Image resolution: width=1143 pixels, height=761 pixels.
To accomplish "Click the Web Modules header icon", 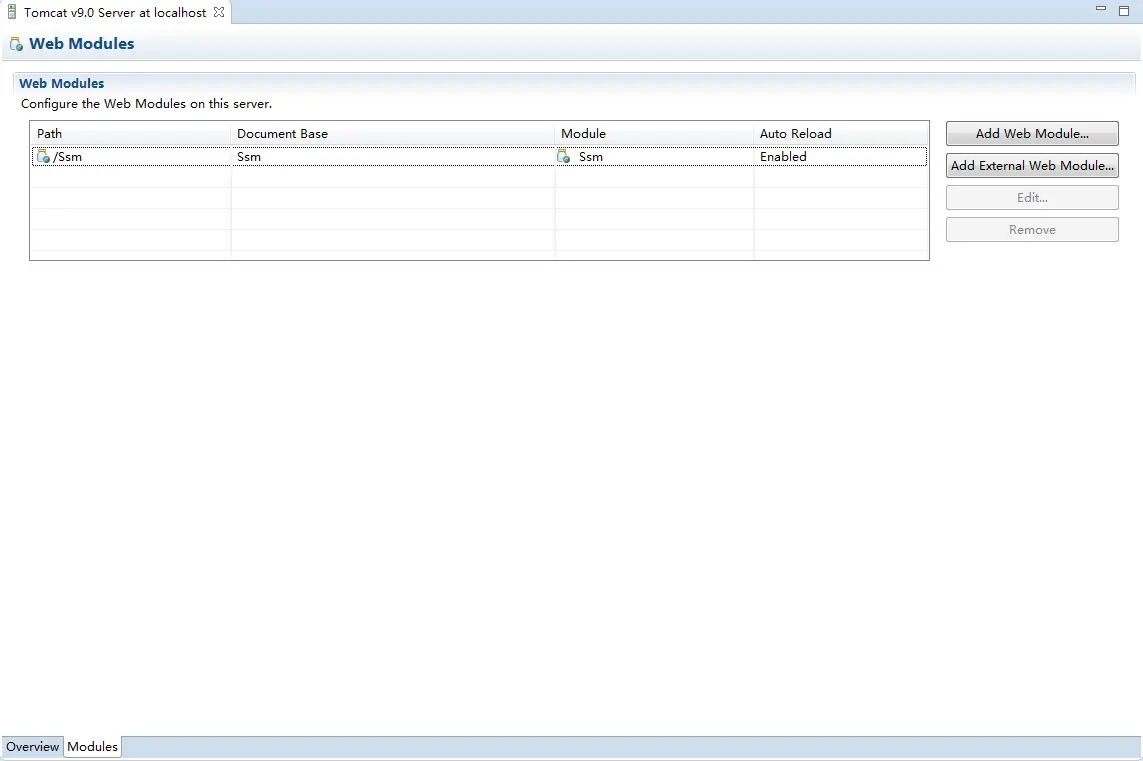I will (x=16, y=44).
